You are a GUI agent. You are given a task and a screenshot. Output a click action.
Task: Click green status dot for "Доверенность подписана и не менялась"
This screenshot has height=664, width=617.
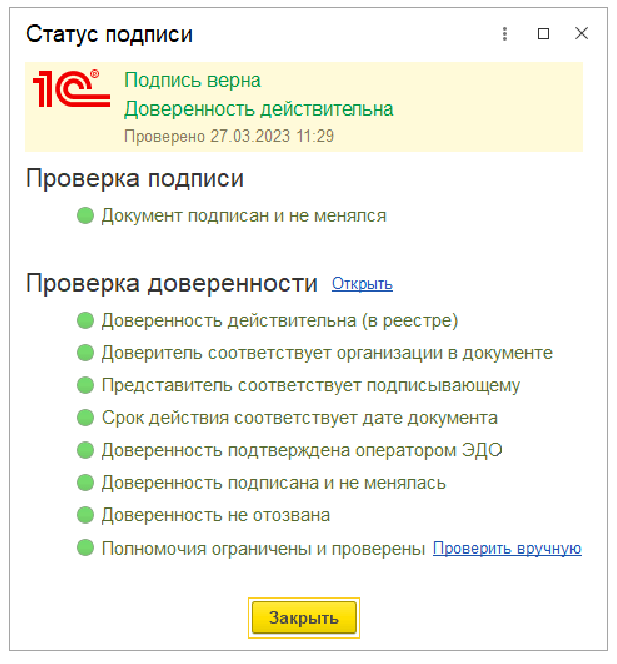coord(85,483)
